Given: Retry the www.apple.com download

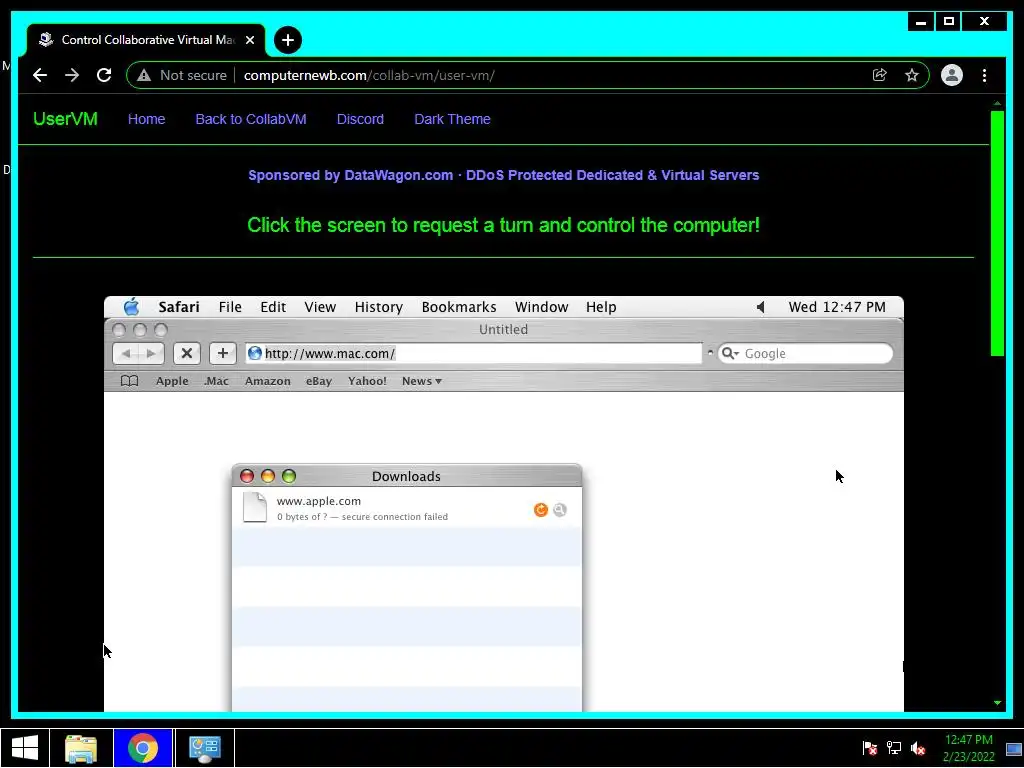Looking at the screenshot, I should click(541, 509).
